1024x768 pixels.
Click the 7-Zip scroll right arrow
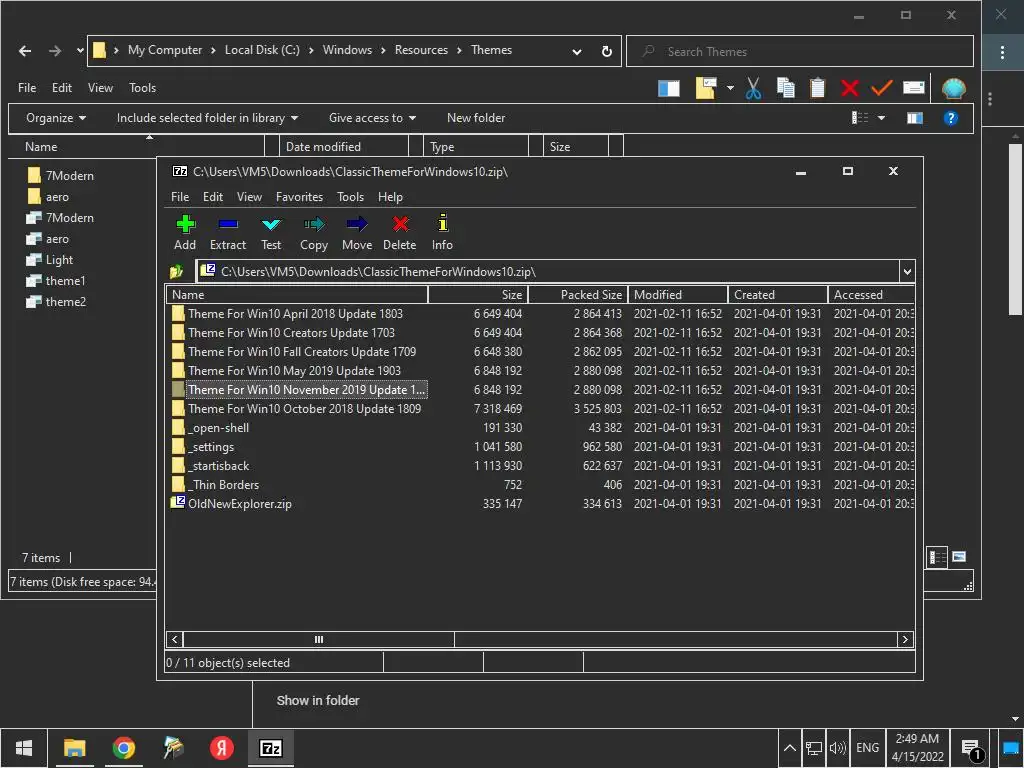point(905,639)
